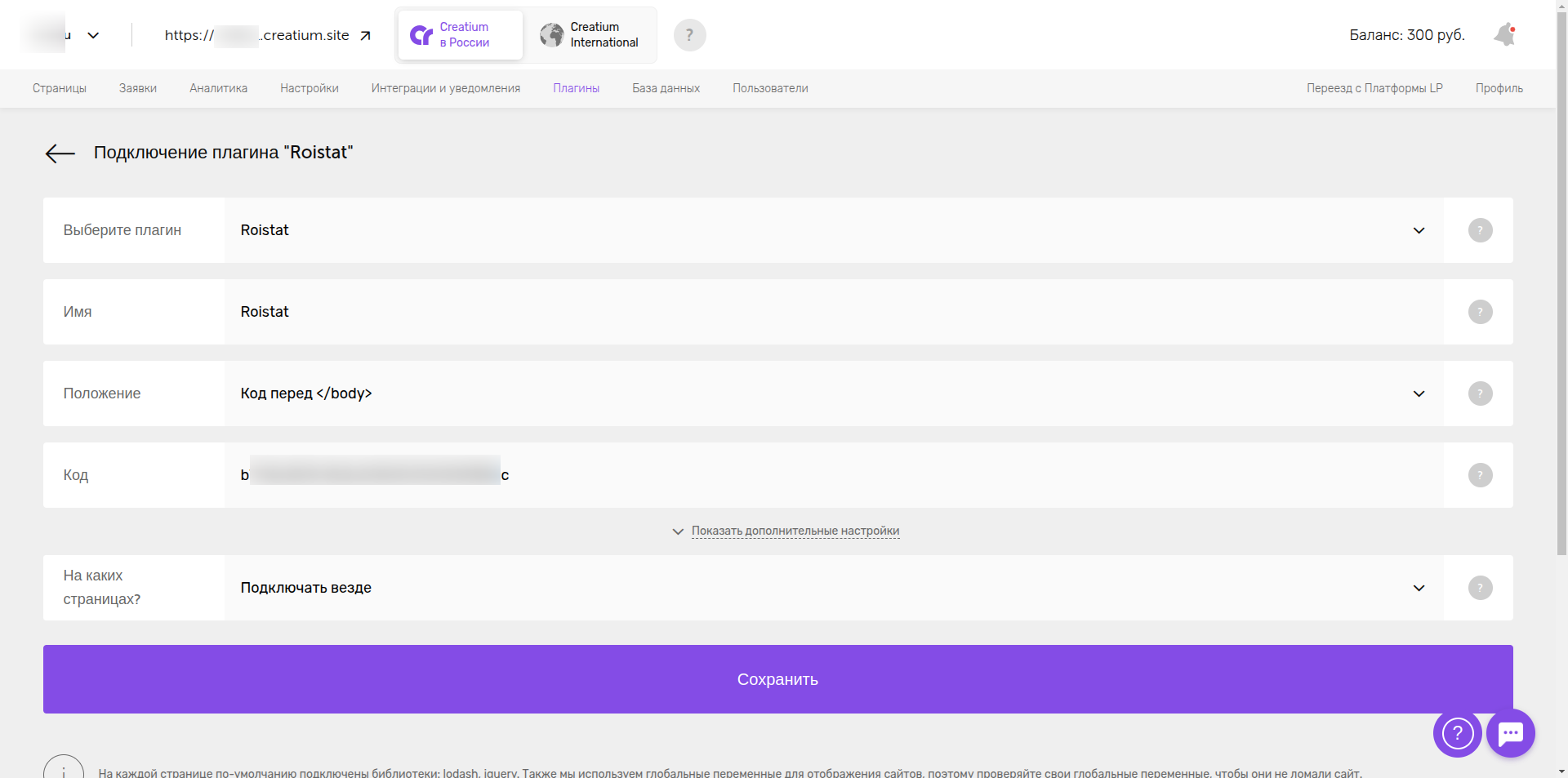Open the База данных tab

[x=666, y=88]
